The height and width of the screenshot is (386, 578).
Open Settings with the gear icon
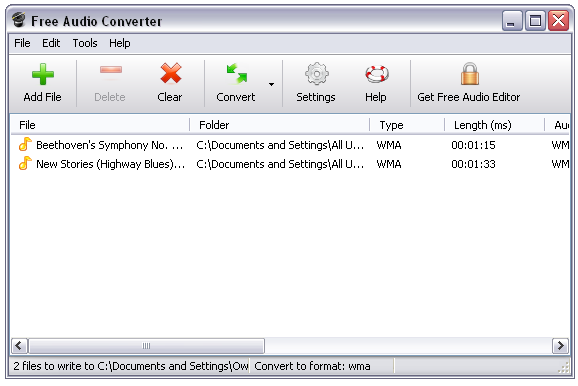[317, 73]
